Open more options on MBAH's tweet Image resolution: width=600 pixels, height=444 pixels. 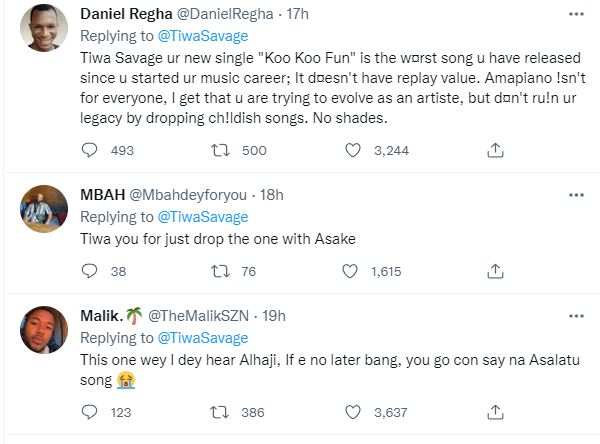click(x=576, y=193)
